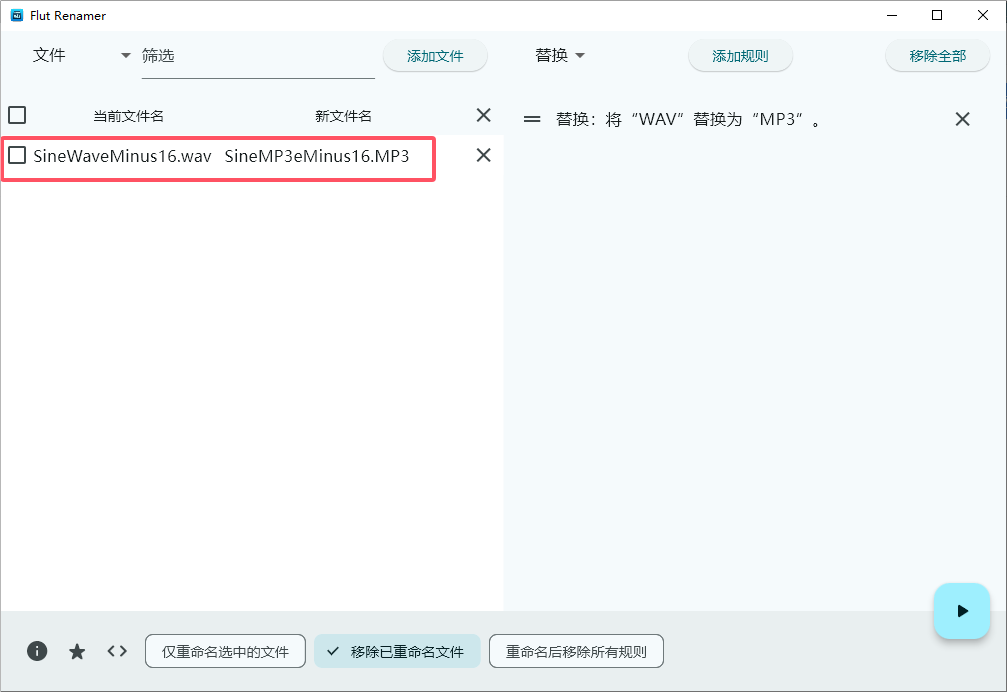The width and height of the screenshot is (1007, 692).
Task: Run renaming with the play button
Action: pos(960,611)
